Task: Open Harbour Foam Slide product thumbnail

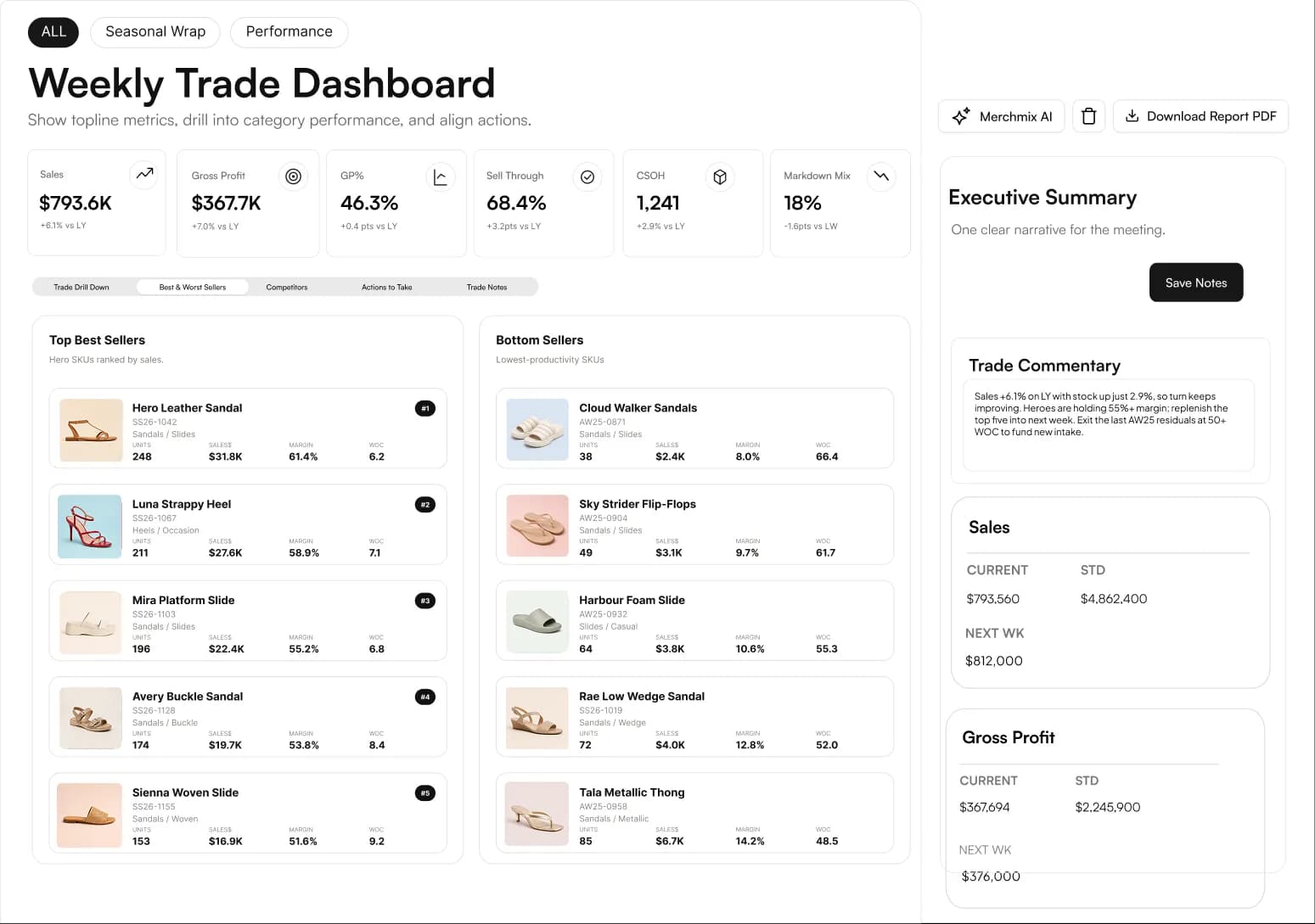Action: coord(537,622)
